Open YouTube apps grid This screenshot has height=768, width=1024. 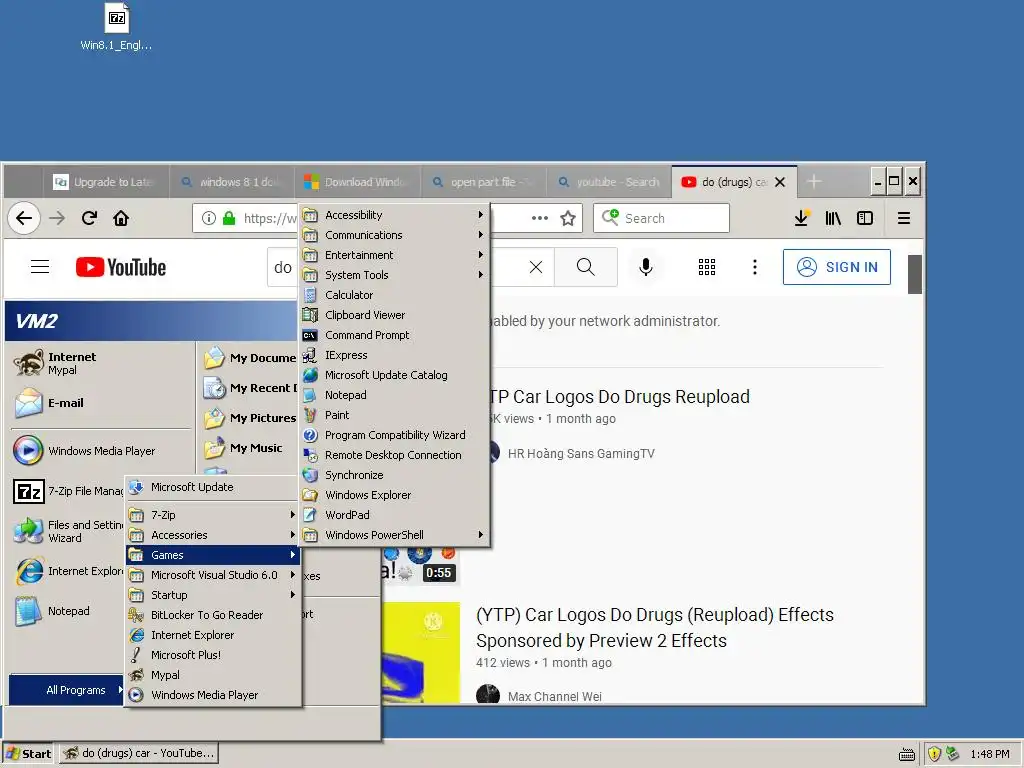tap(707, 267)
